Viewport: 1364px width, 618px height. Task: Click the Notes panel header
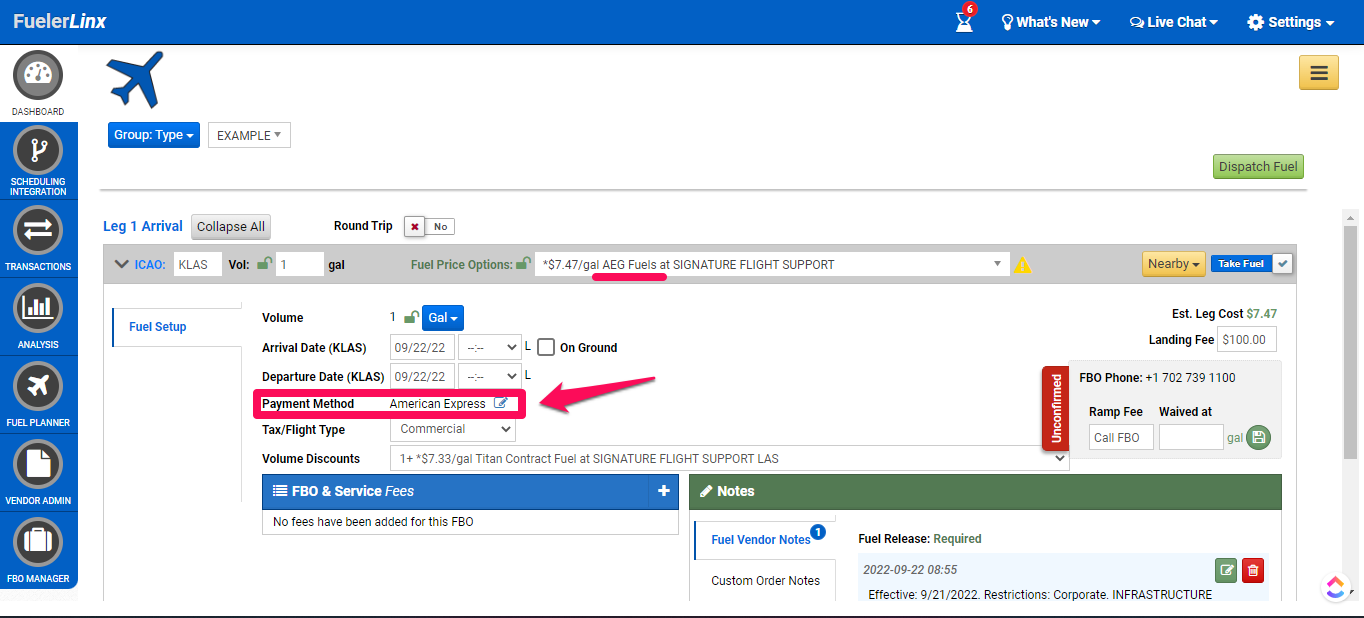click(x=985, y=491)
